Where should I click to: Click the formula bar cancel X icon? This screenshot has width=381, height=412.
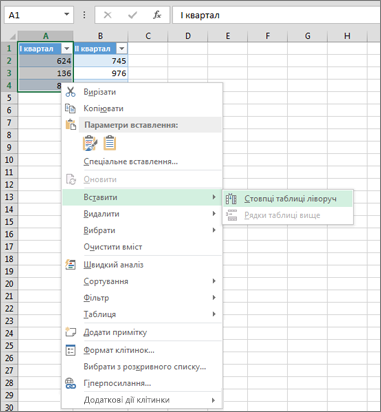[x=107, y=15]
